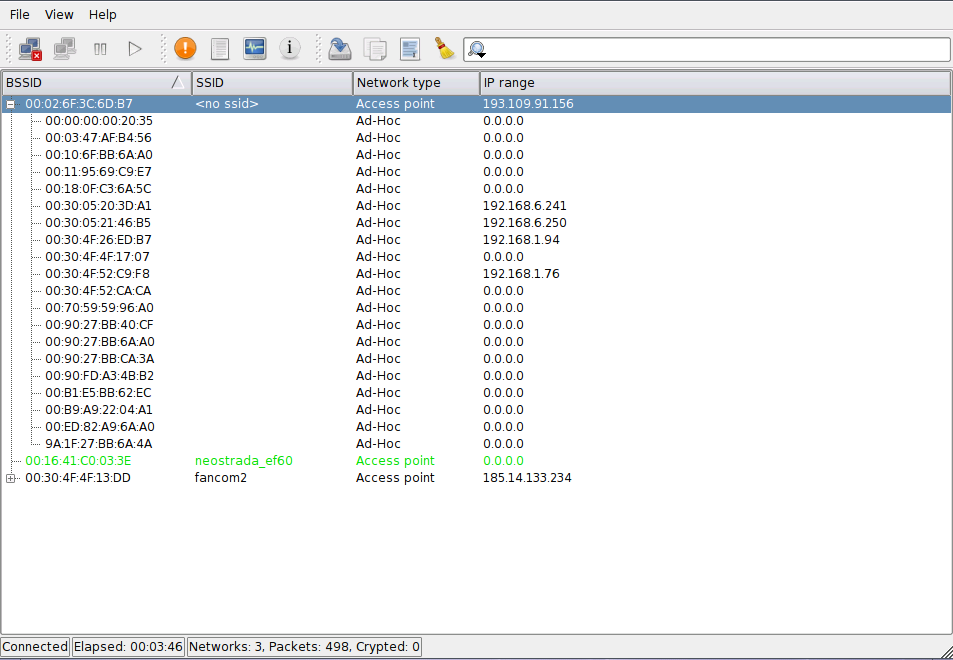Select the fancom2 SSID entry

tap(221, 478)
